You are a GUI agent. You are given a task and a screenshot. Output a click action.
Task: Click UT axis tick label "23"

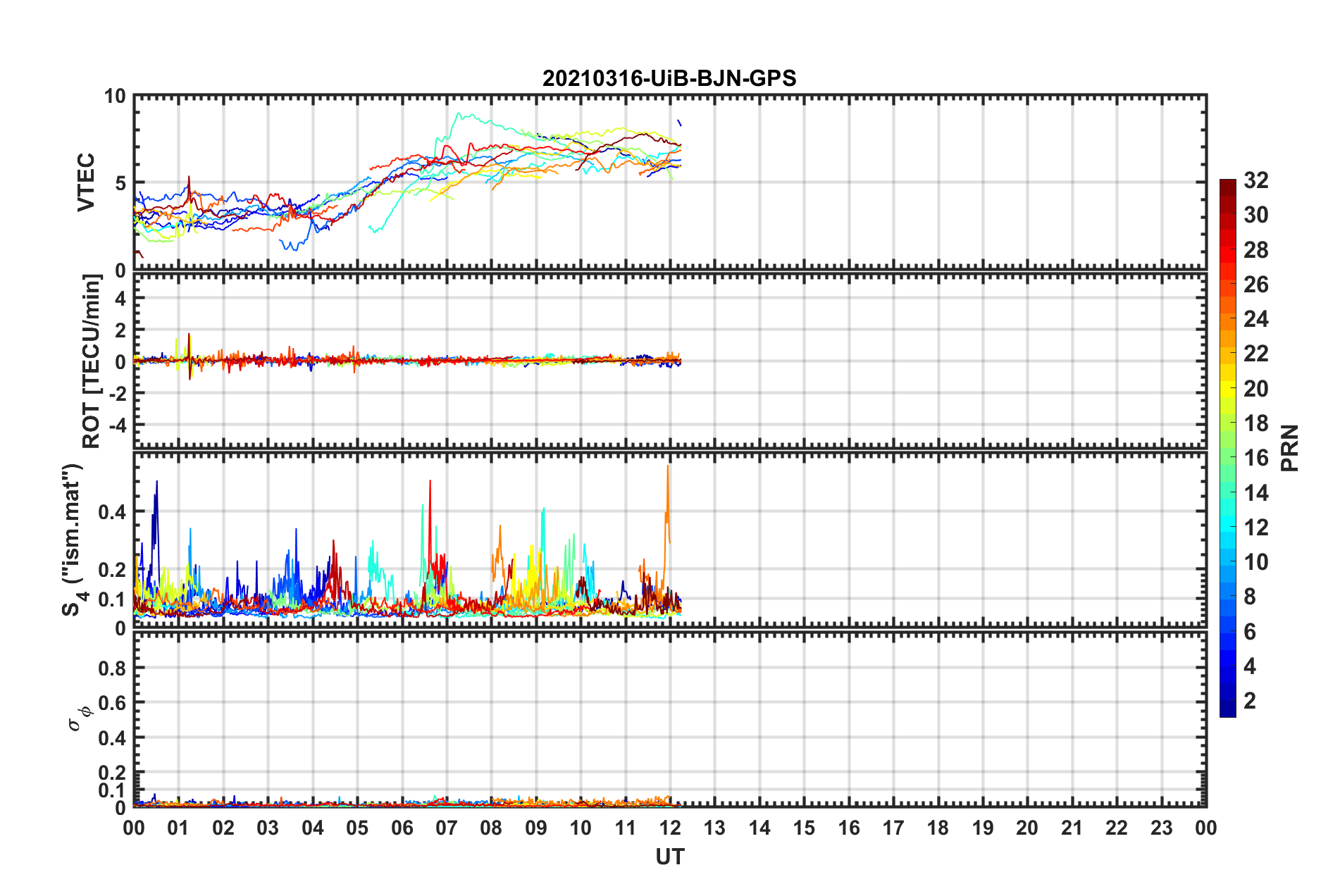(1161, 828)
